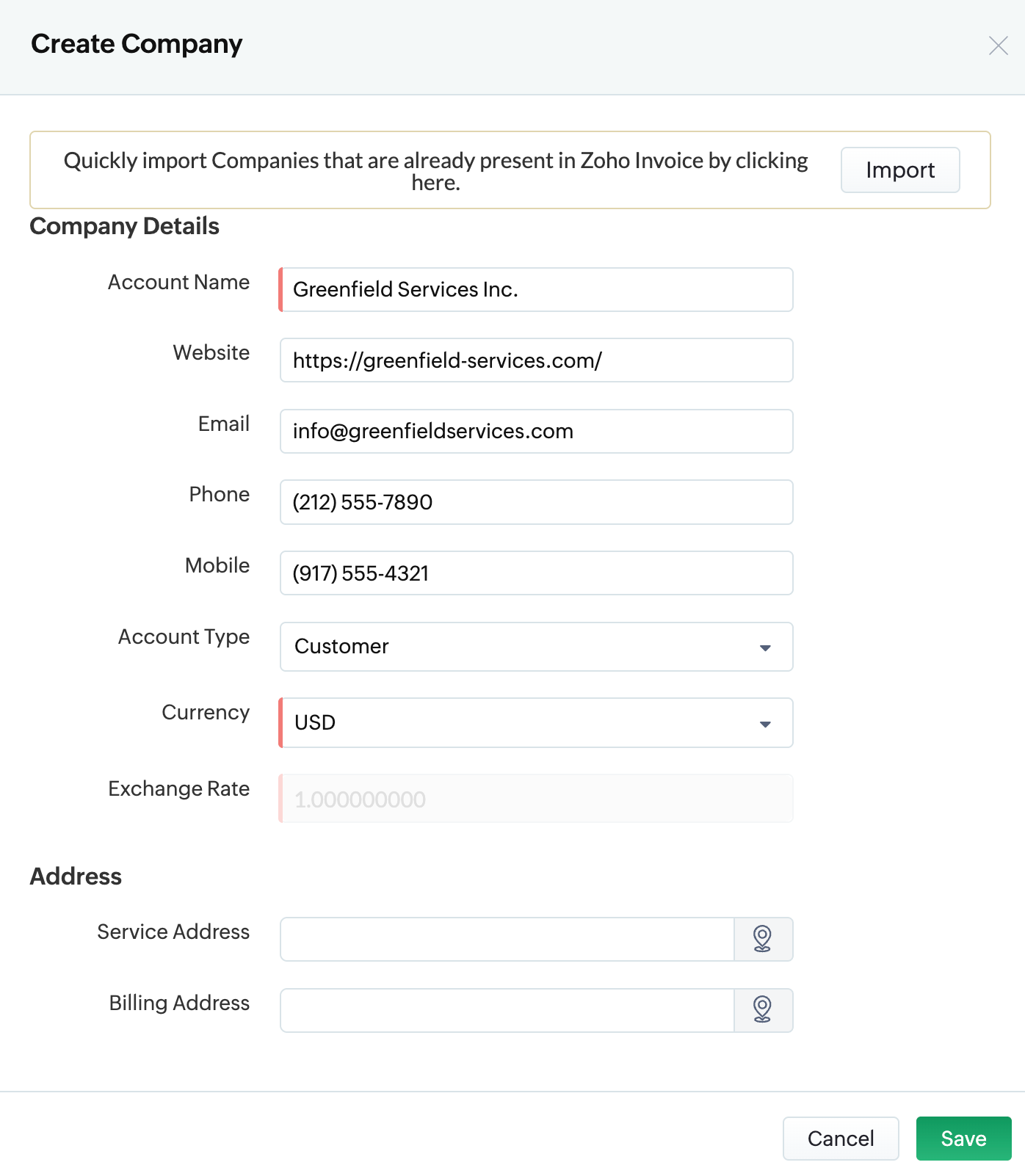Close the Create Company dialog
The height and width of the screenshot is (1176, 1025).
pos(998,46)
